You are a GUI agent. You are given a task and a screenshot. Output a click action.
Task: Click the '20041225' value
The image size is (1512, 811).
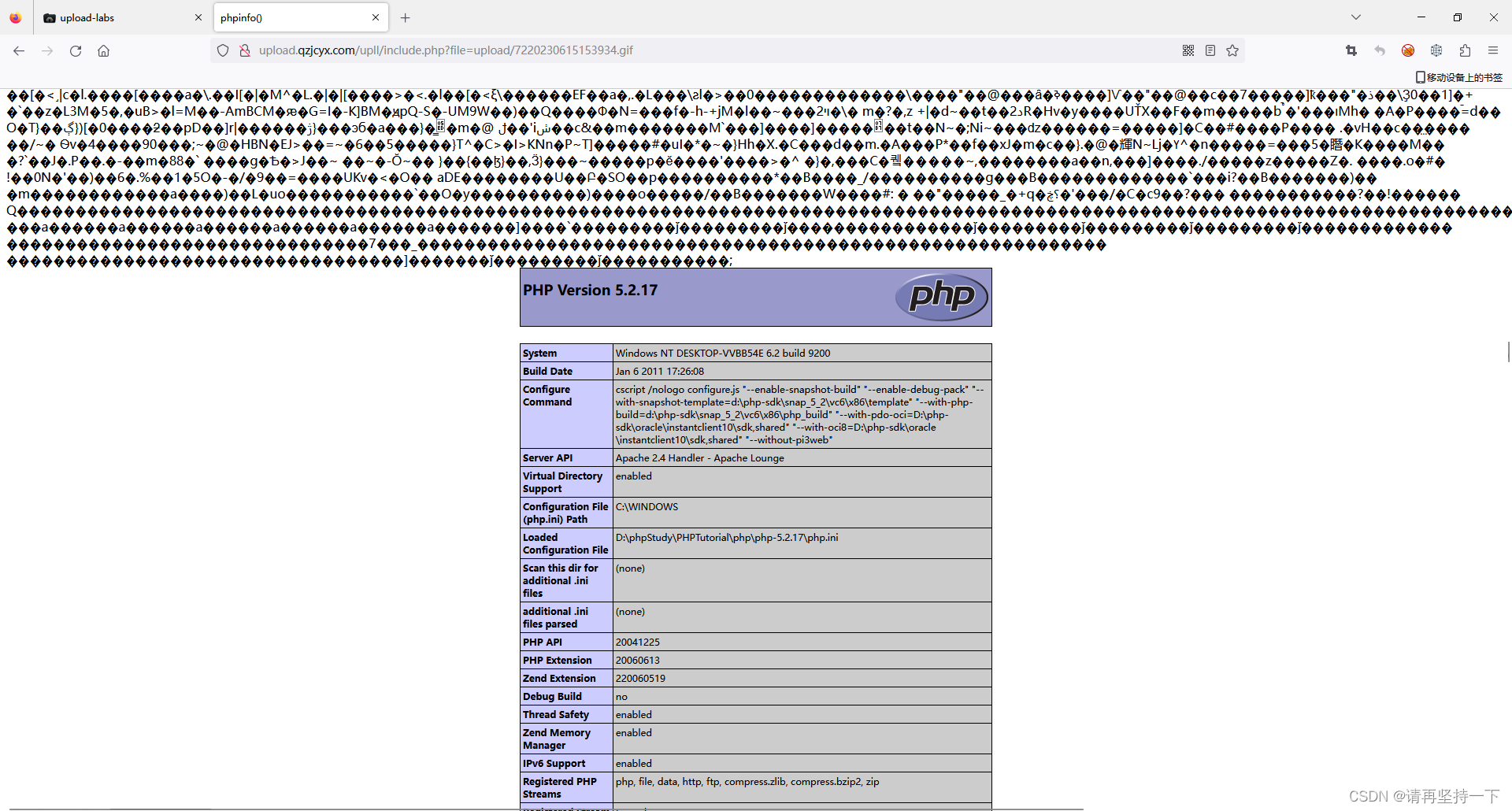638,643
